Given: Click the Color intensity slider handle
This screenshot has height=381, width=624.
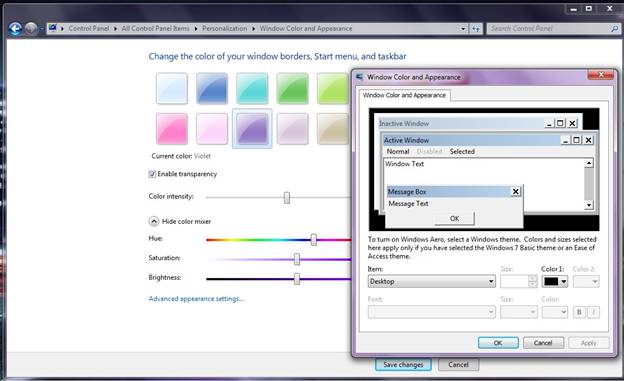Looking at the screenshot, I should [287, 197].
